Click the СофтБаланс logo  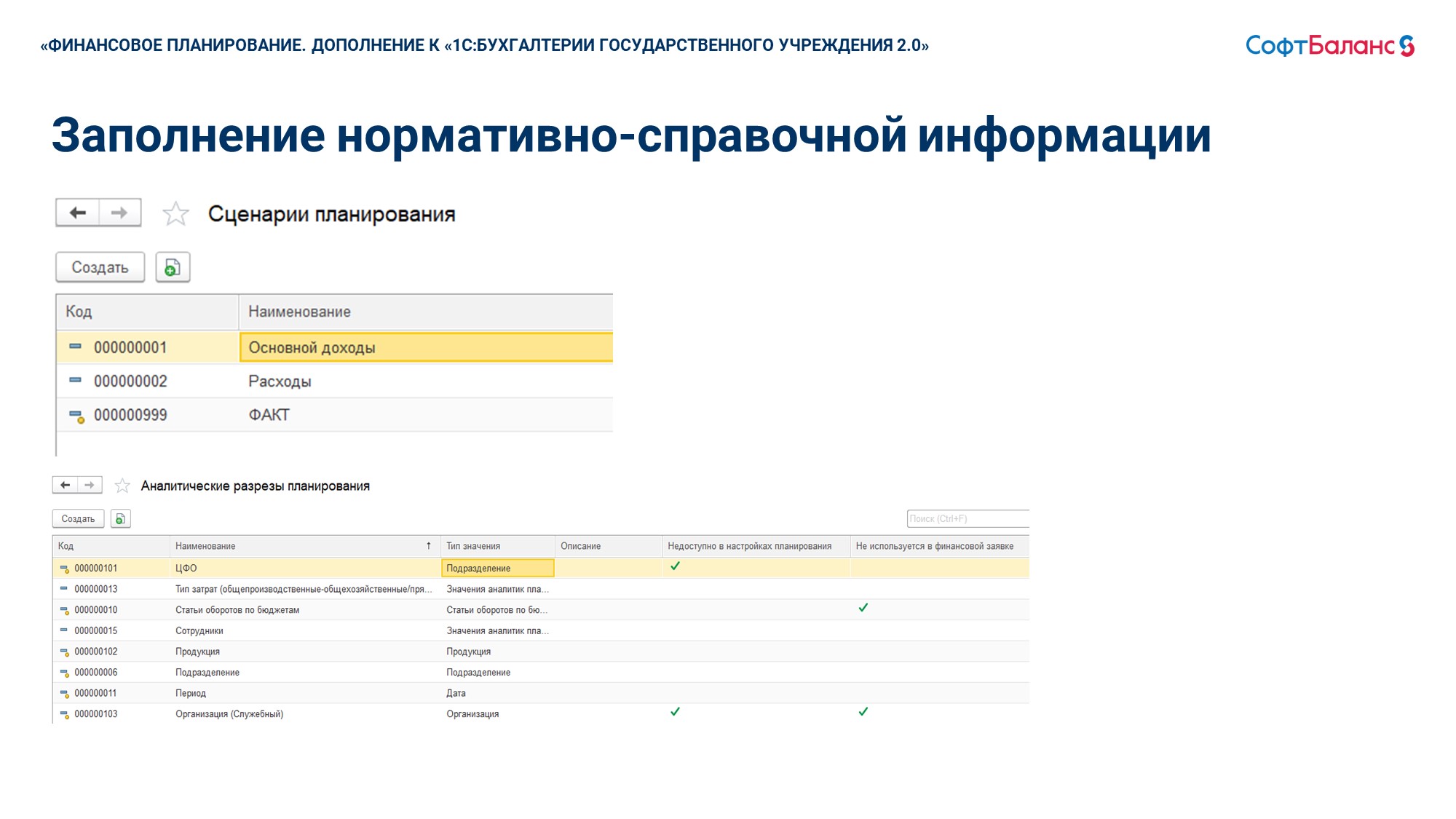1330,46
